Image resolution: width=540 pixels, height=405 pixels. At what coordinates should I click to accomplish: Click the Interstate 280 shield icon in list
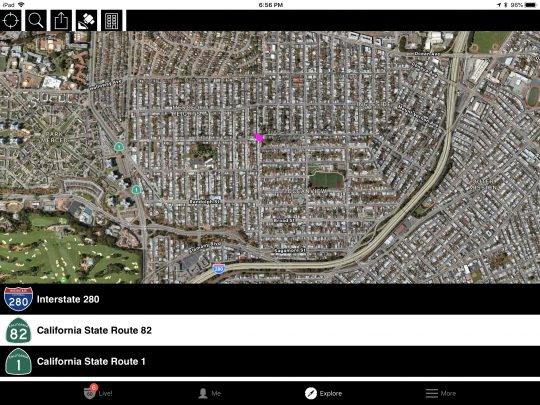18,299
